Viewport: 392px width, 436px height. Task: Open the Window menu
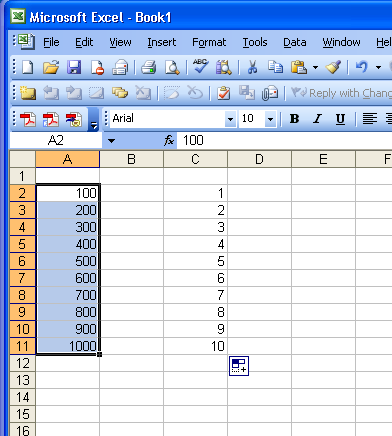pyautogui.click(x=341, y=42)
